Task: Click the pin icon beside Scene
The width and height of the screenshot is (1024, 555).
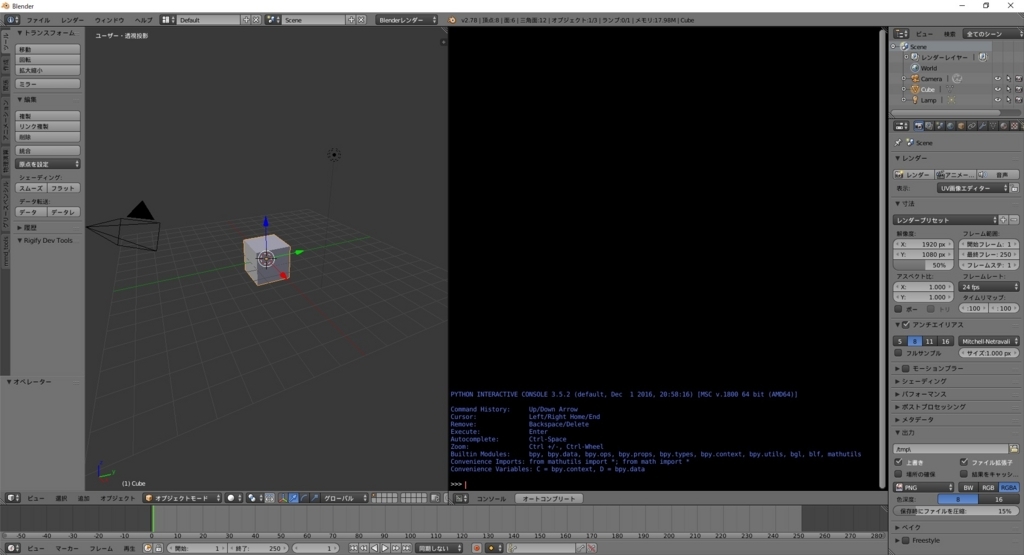Action: click(898, 142)
